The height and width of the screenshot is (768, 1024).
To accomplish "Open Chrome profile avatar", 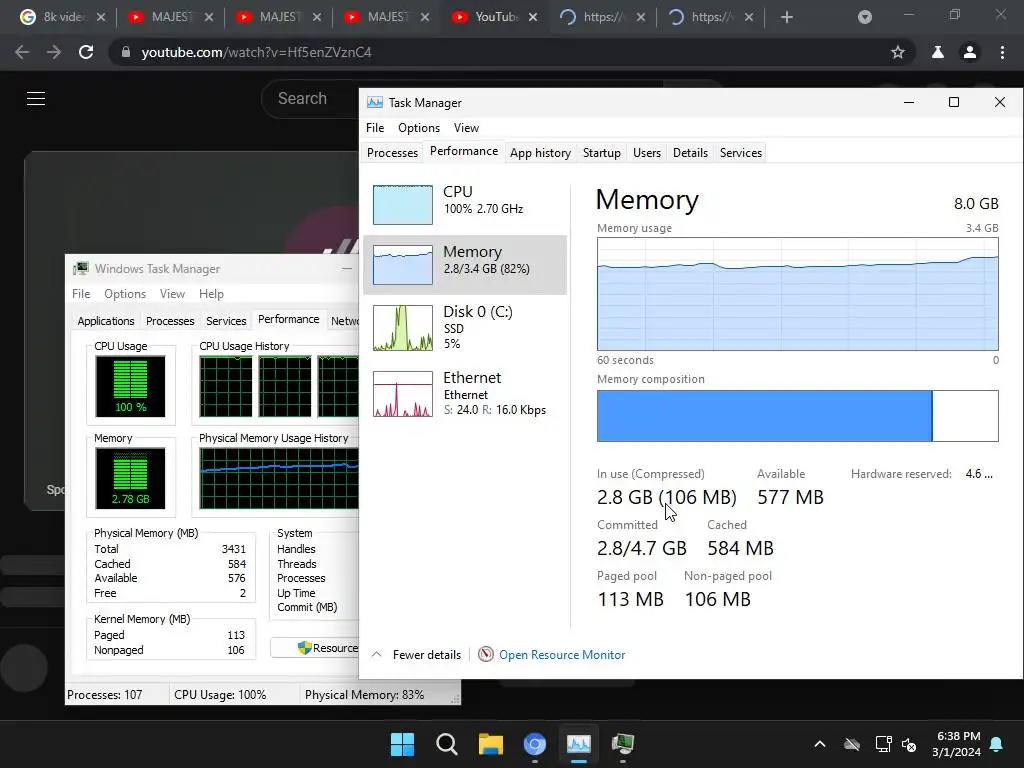I will pos(970,52).
